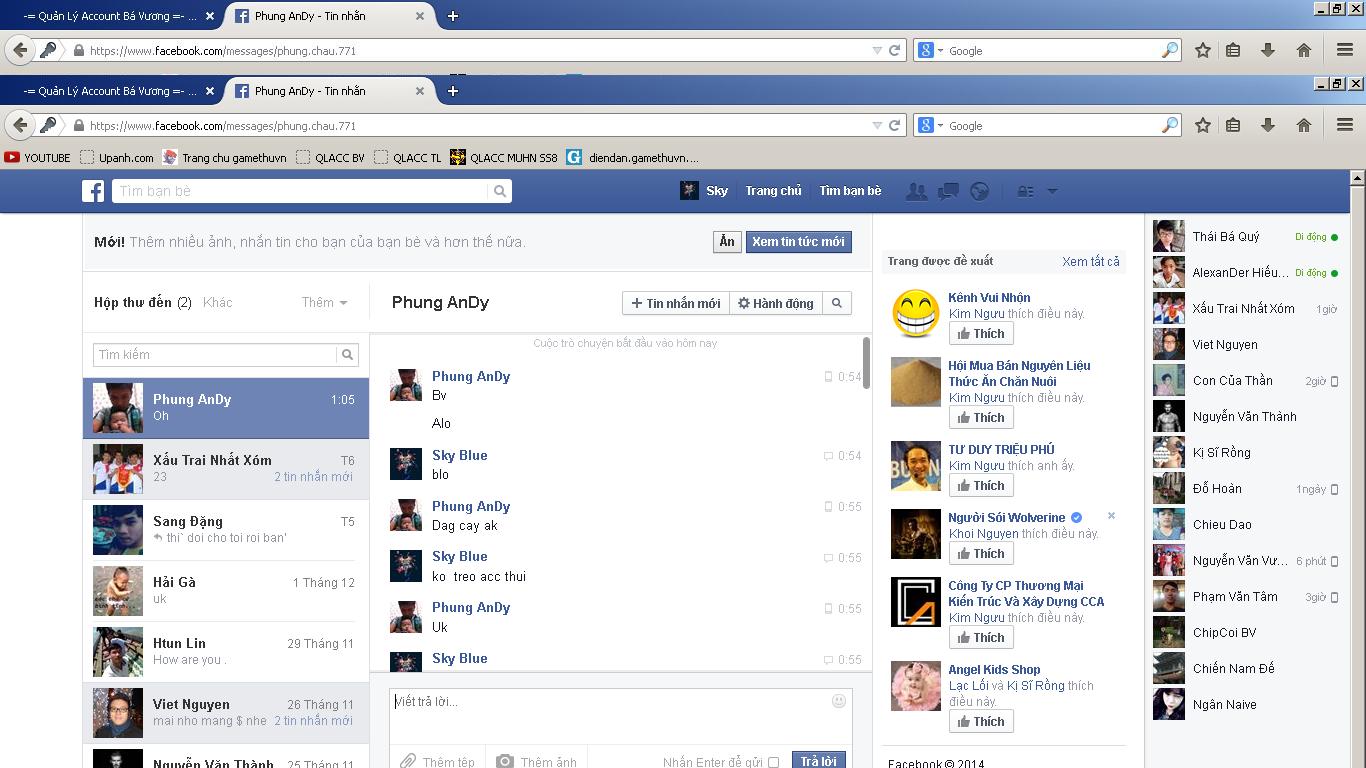
Task: Click the front window's bookmark star icon
Action: [x=1203, y=125]
